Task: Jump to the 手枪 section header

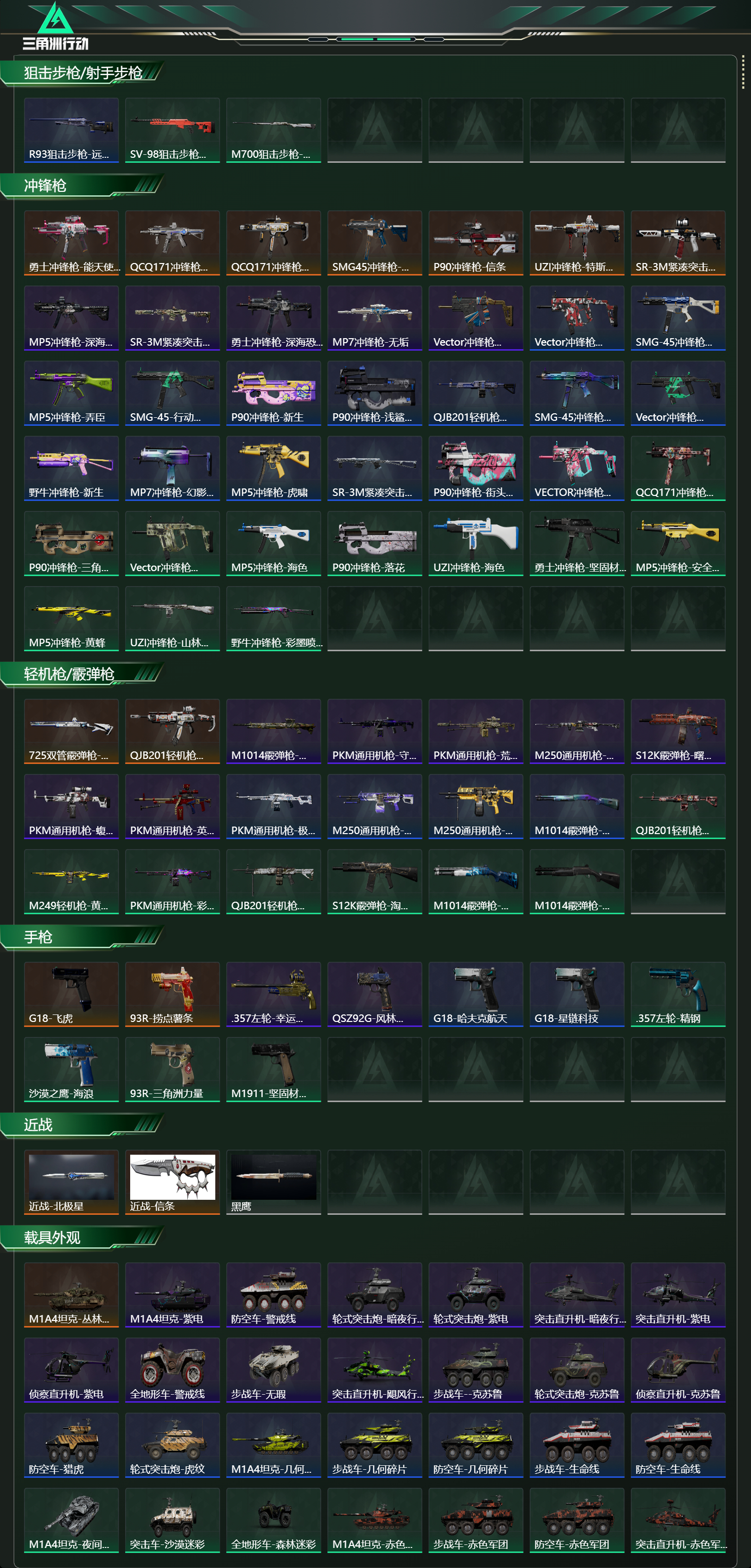Action: click(x=83, y=937)
